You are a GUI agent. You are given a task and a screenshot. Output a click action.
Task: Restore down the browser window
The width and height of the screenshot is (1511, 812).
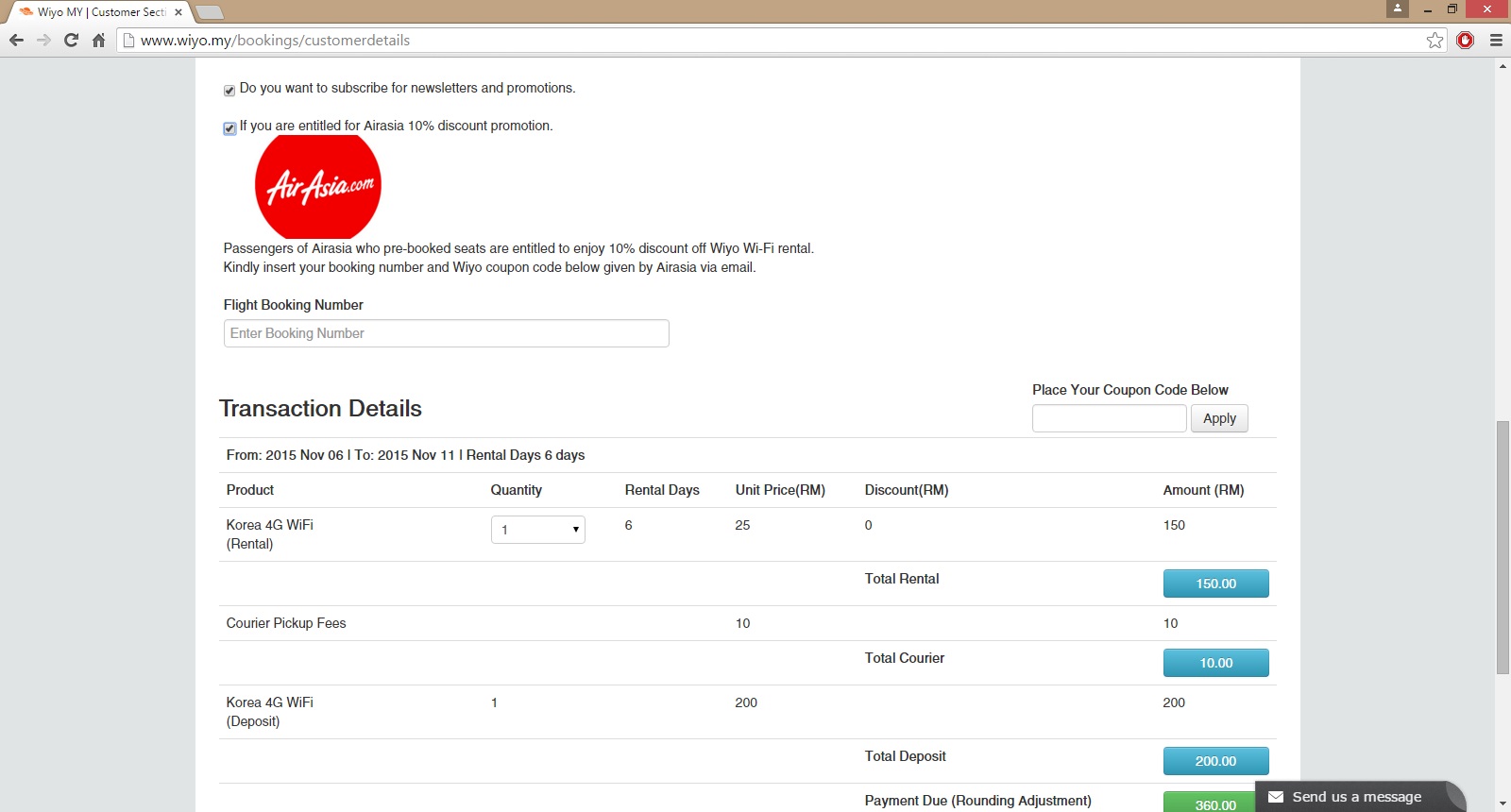point(1452,9)
